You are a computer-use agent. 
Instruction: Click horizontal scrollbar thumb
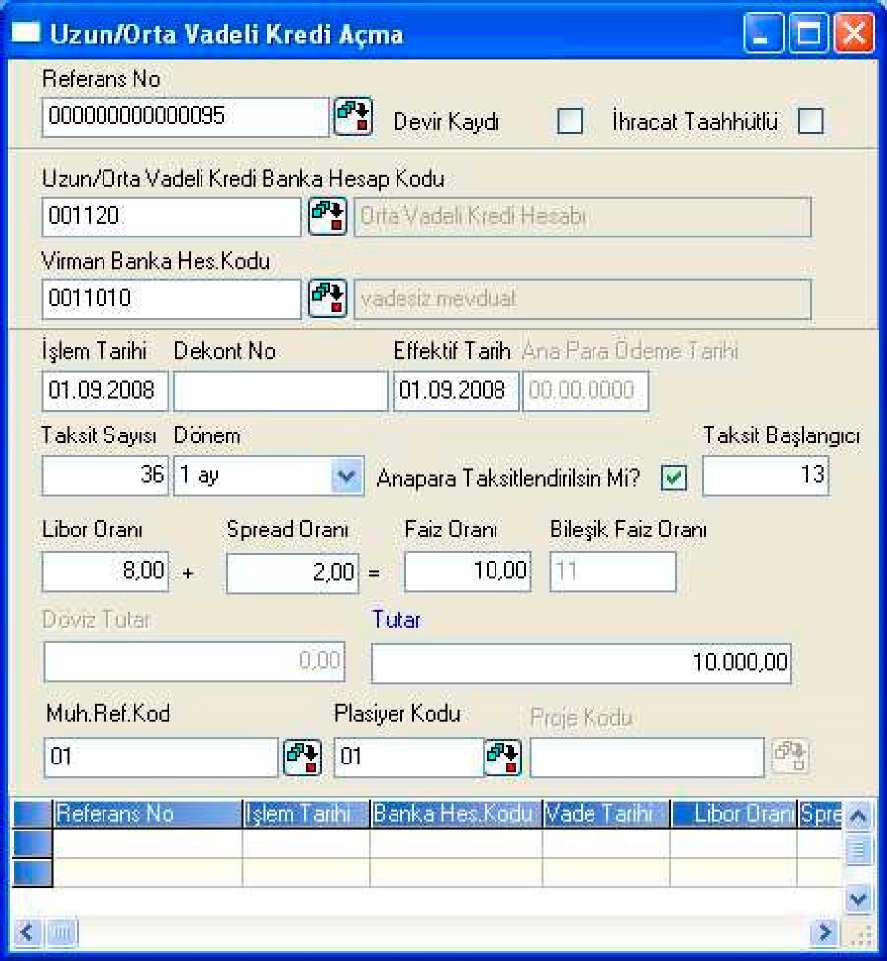61,933
